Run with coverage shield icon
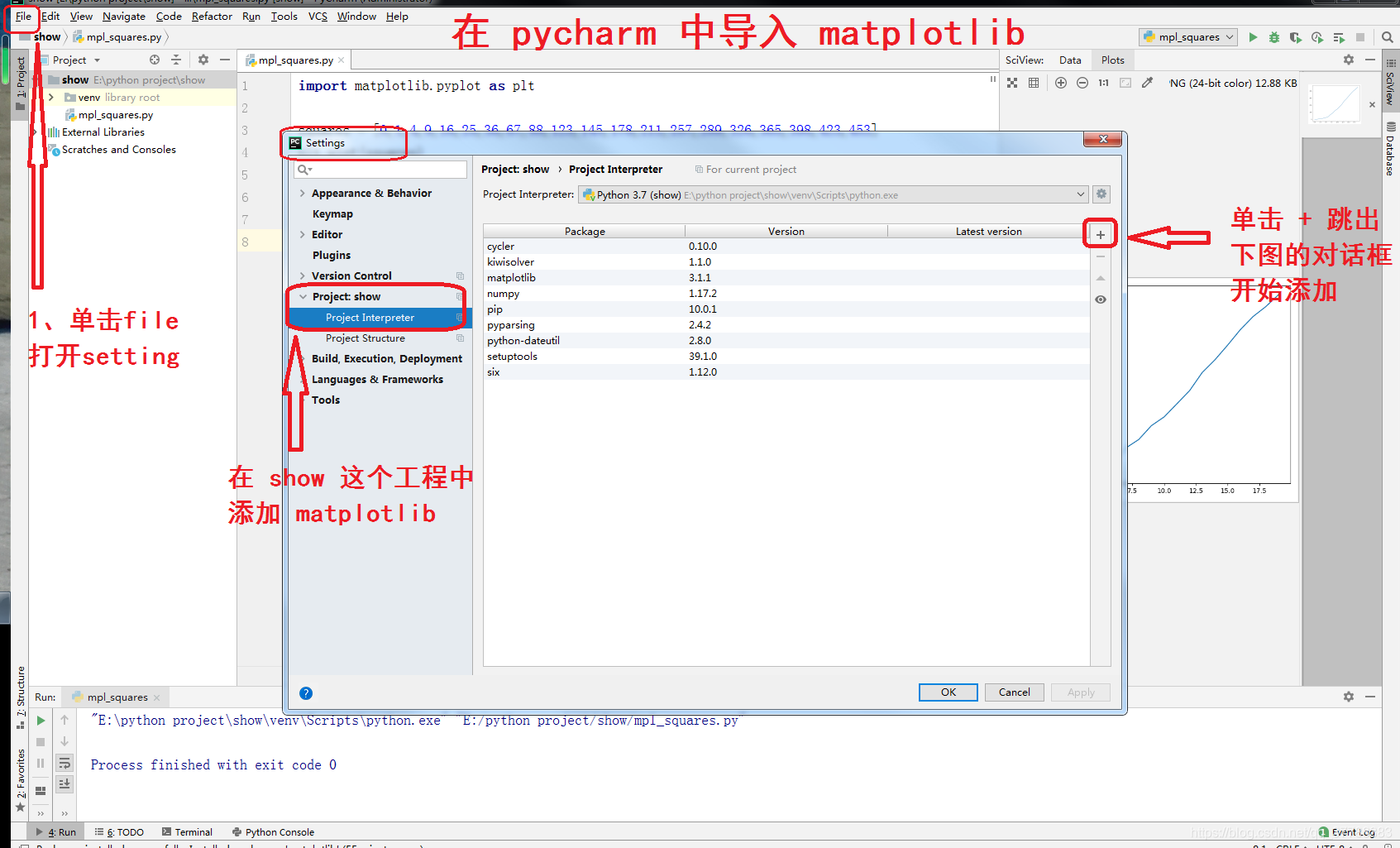This screenshot has width=1400, height=848. click(x=1296, y=37)
